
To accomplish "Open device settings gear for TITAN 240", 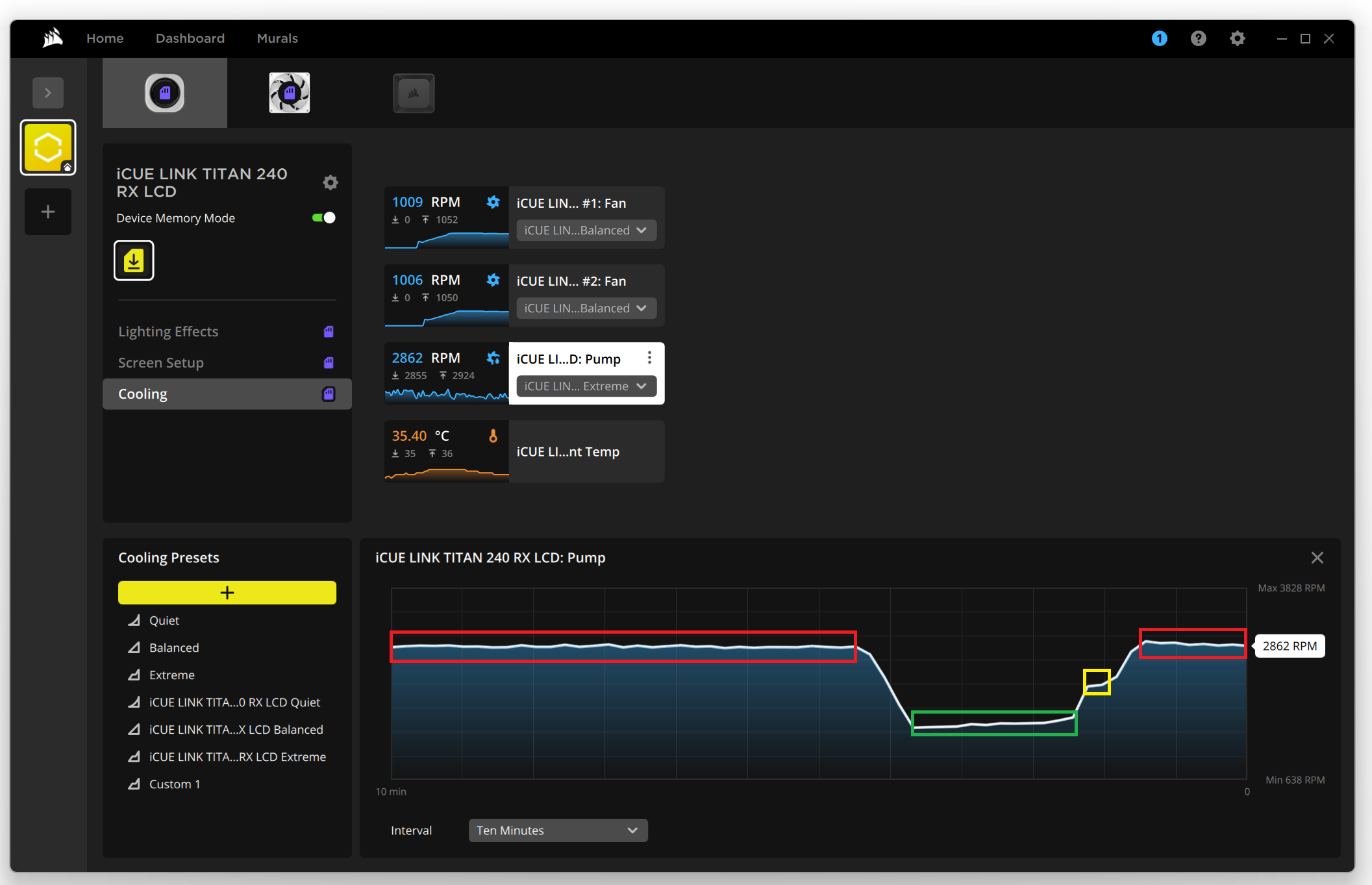I will point(331,182).
